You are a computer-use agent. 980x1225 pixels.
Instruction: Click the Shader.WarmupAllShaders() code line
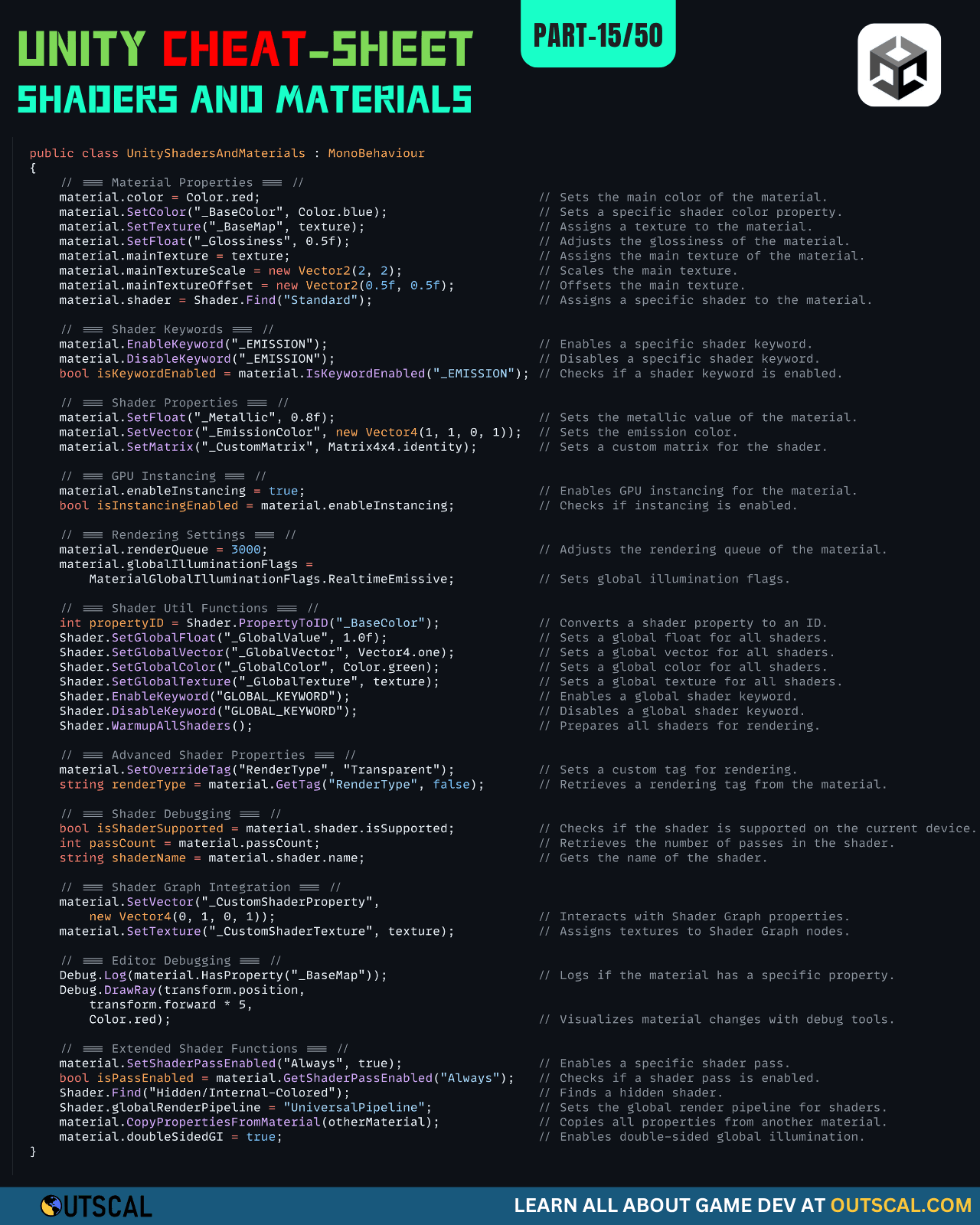[155, 726]
